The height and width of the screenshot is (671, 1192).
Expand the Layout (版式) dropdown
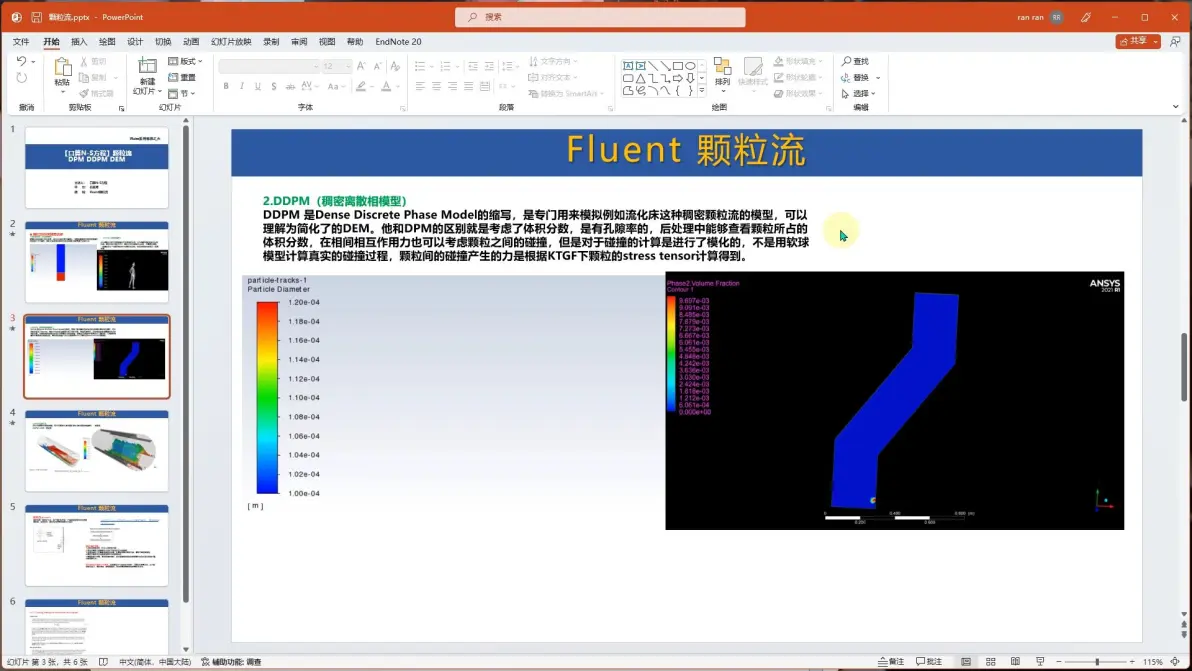pos(185,61)
